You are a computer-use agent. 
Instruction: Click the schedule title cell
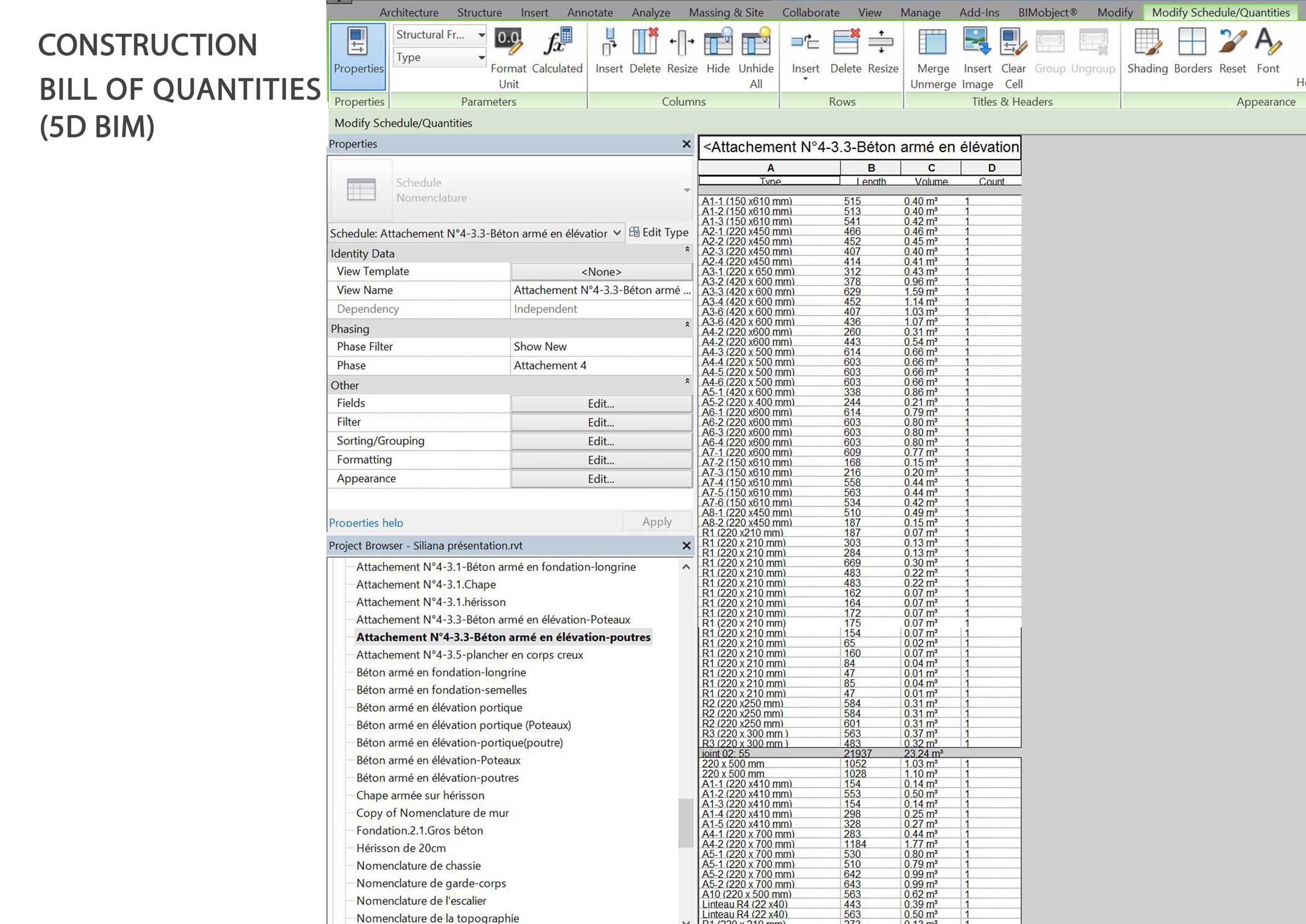[860, 147]
